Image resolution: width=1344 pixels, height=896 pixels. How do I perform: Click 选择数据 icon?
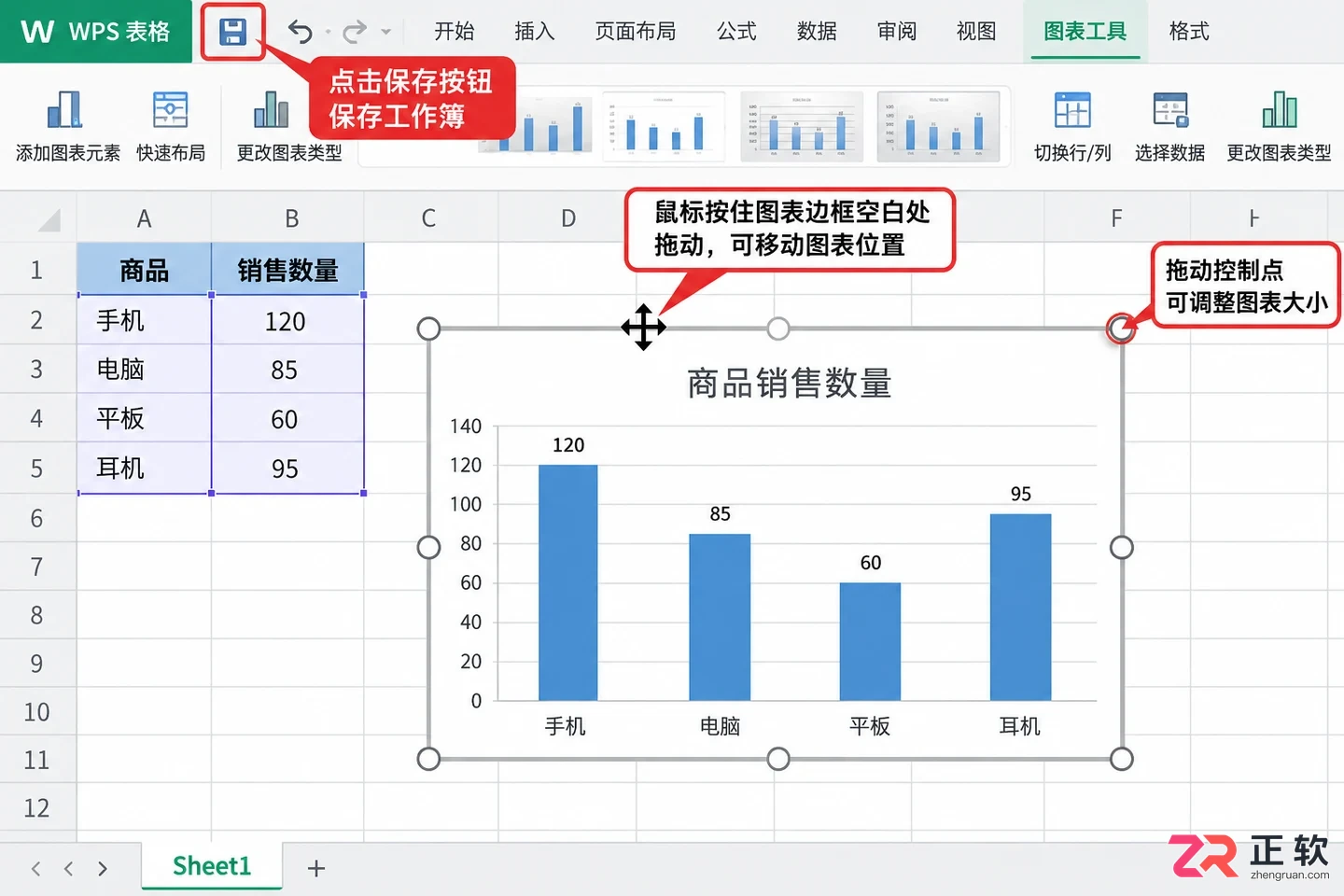1170,110
